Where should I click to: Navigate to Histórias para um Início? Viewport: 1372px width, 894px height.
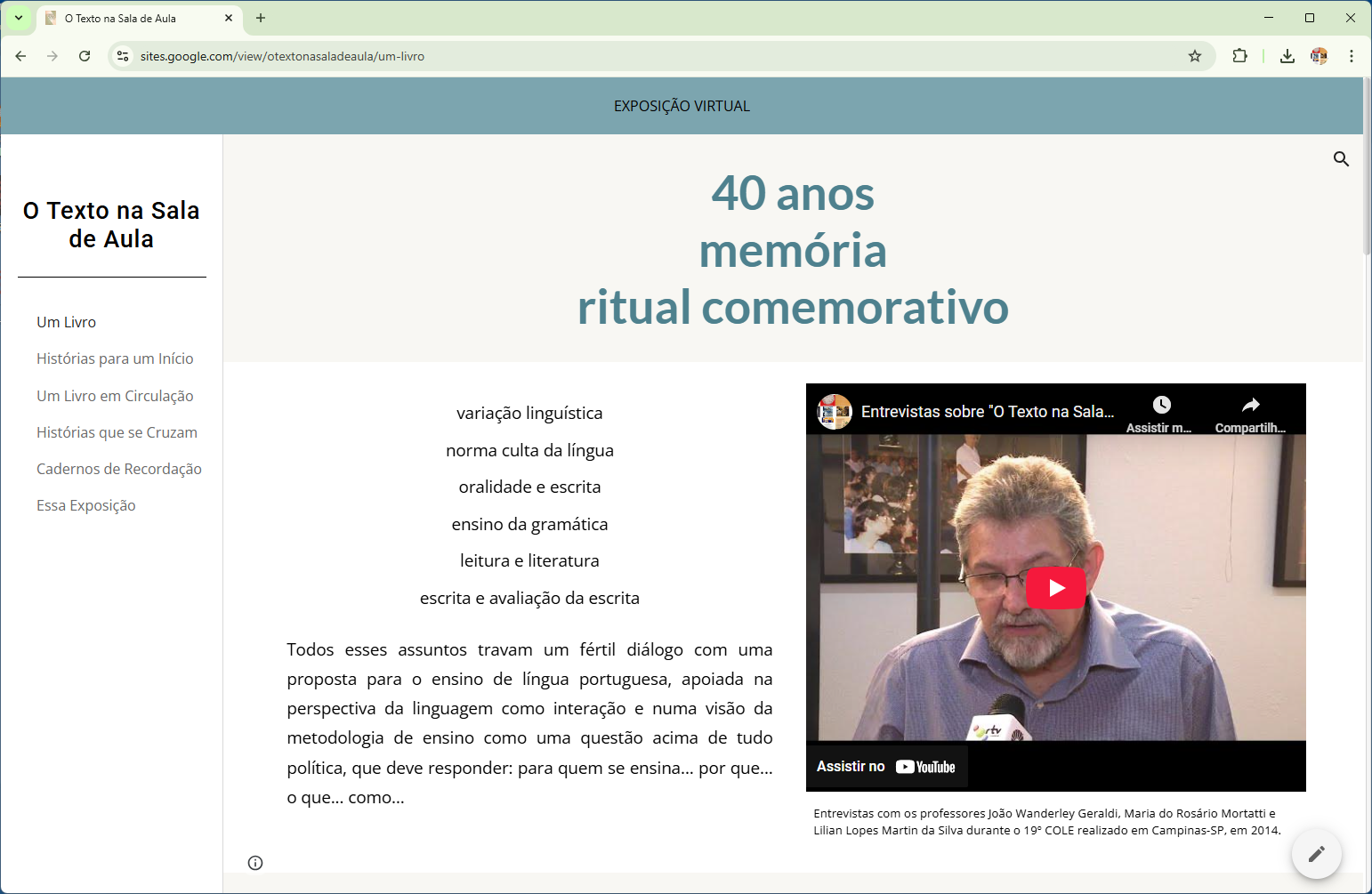click(x=115, y=358)
